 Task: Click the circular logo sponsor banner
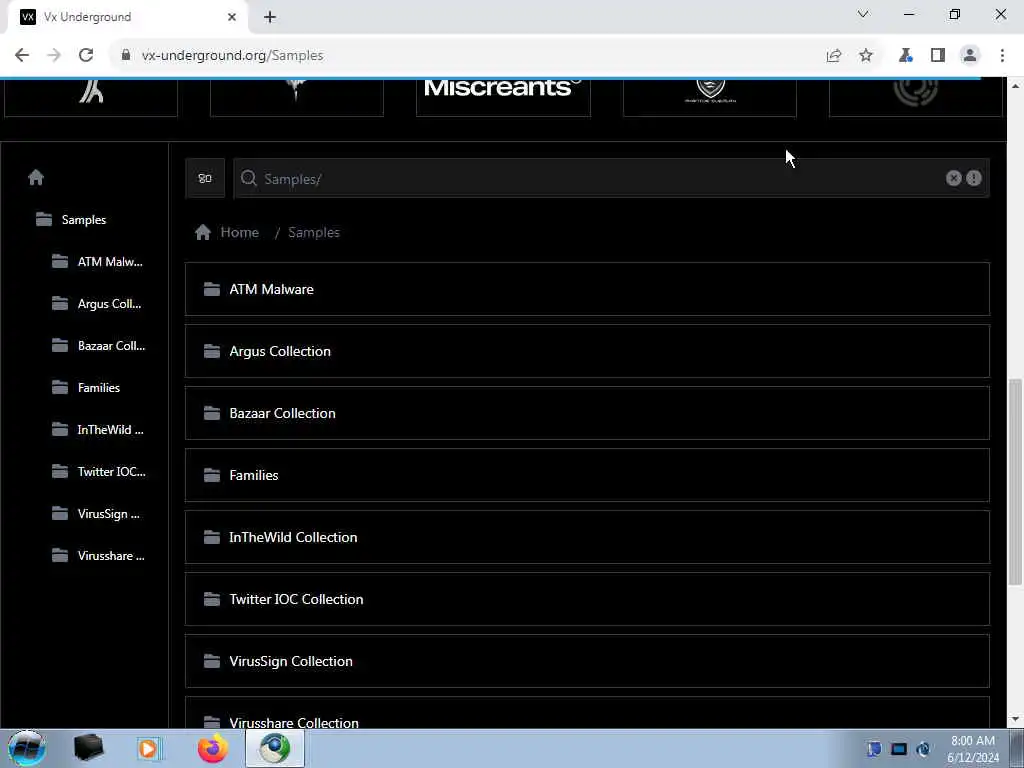[x=916, y=97]
